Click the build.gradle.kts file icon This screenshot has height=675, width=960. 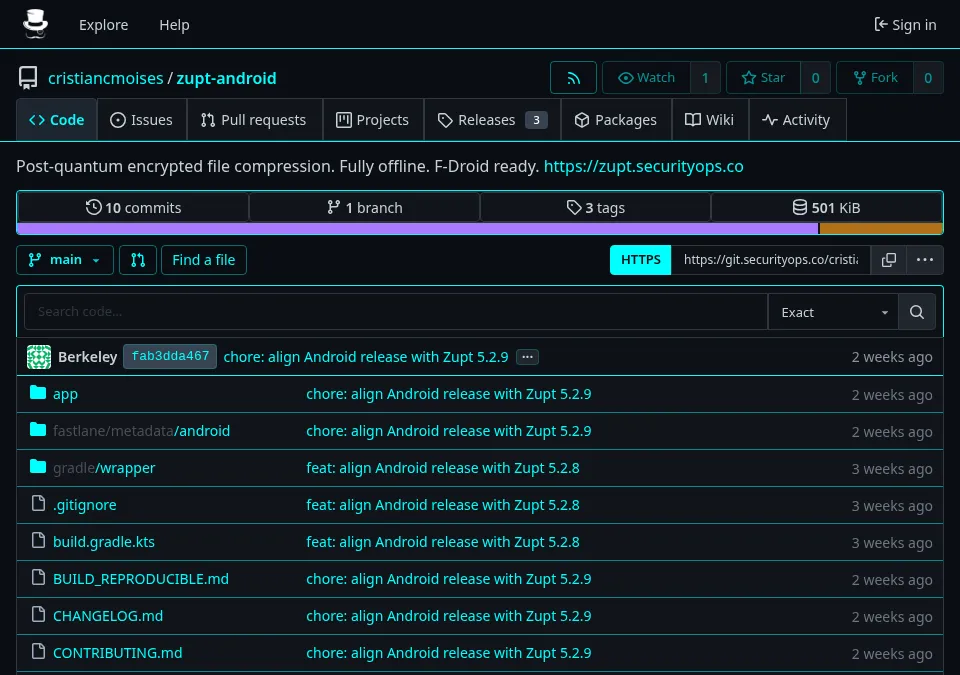39,540
